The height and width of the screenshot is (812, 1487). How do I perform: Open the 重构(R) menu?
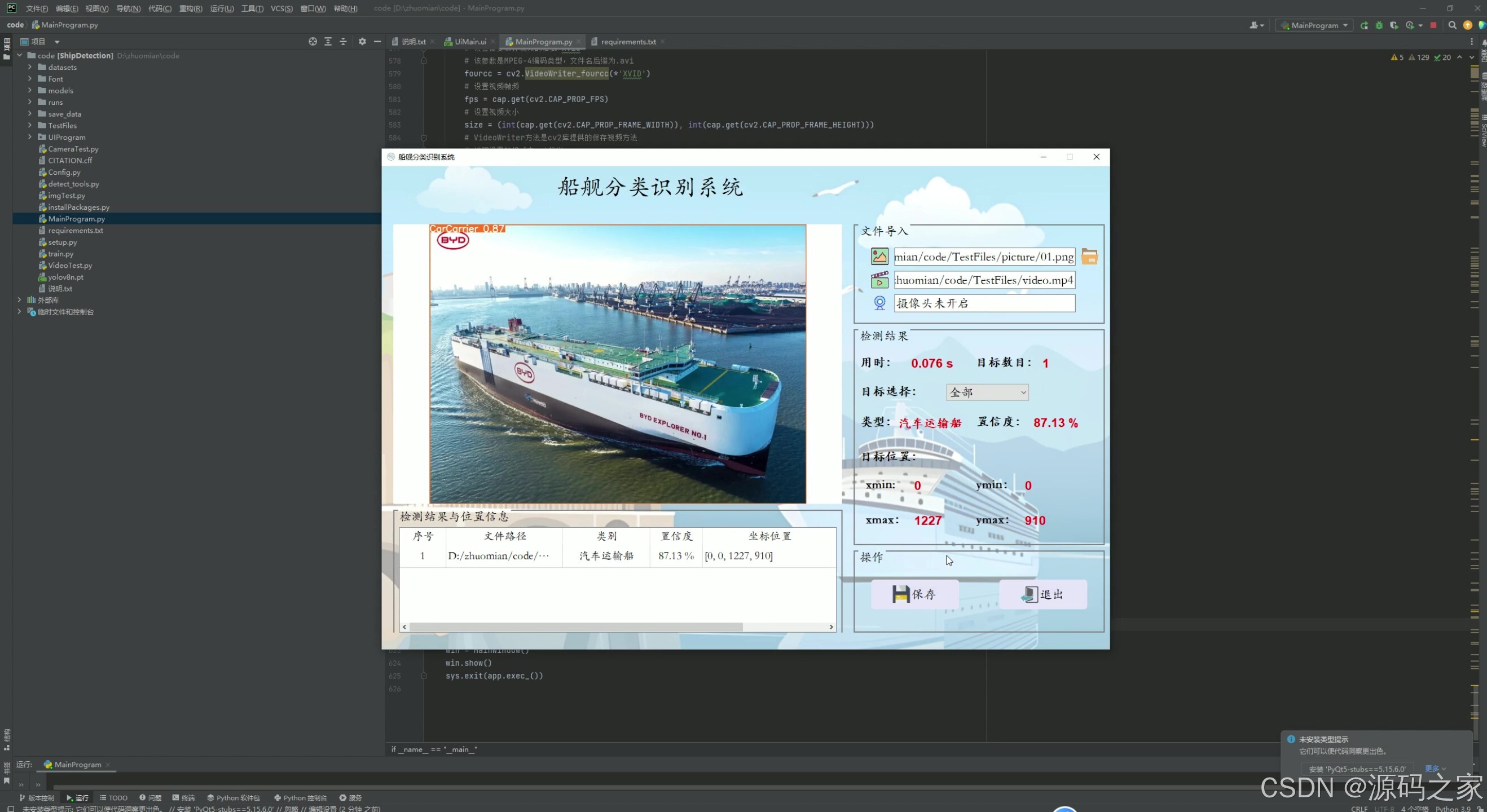click(191, 8)
